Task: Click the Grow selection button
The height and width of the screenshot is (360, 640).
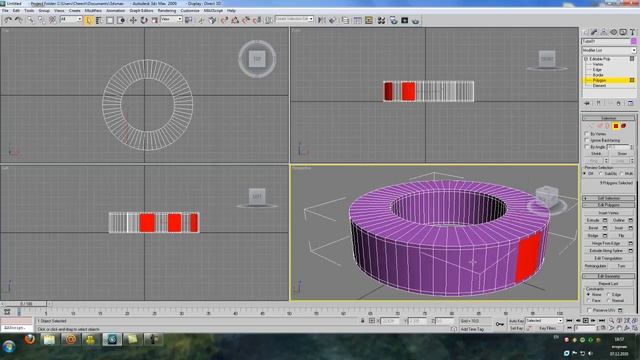Action: click(x=622, y=153)
